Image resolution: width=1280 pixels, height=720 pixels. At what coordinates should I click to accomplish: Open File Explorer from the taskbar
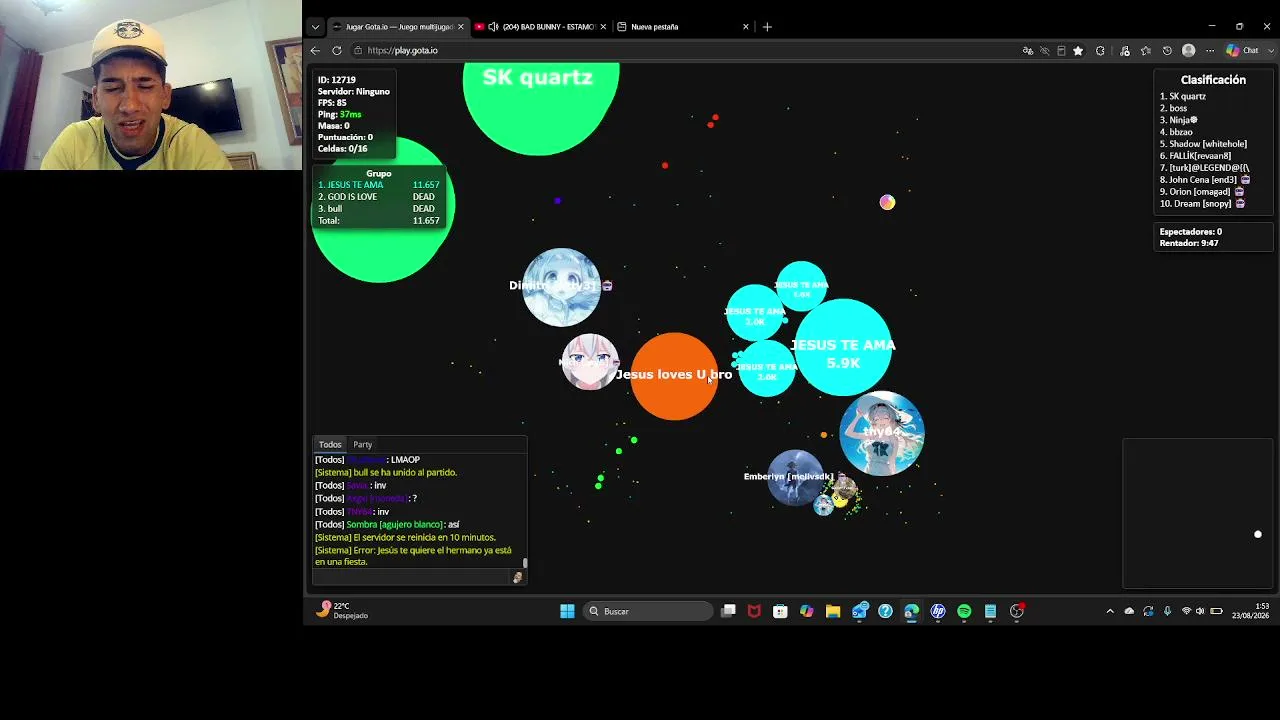(832, 611)
